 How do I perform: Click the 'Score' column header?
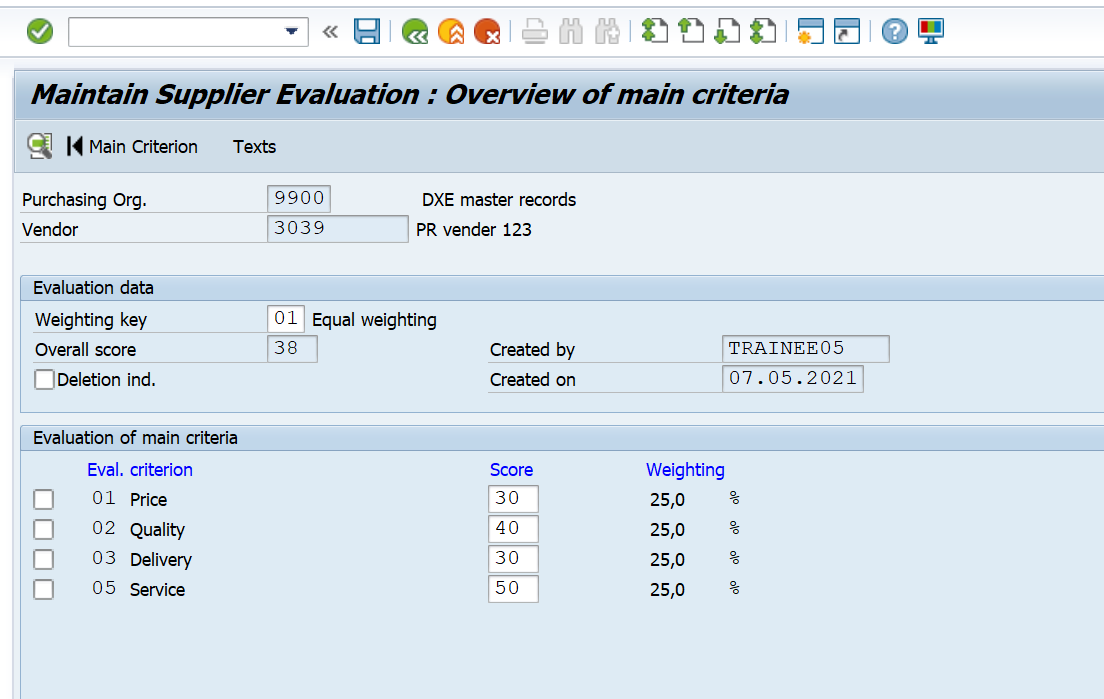[511, 470]
